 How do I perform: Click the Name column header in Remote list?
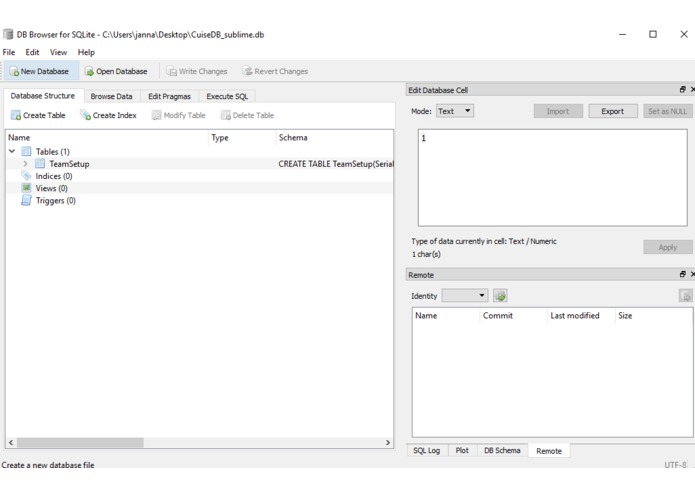point(446,315)
